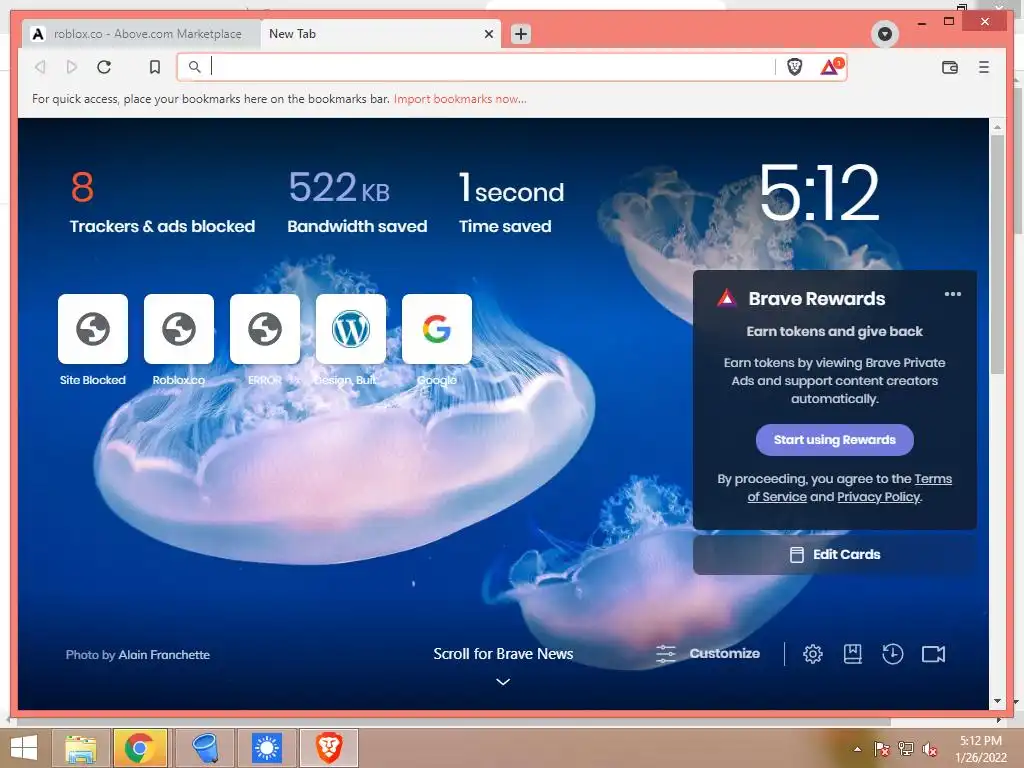Open the Brave wallet icon

coord(950,67)
